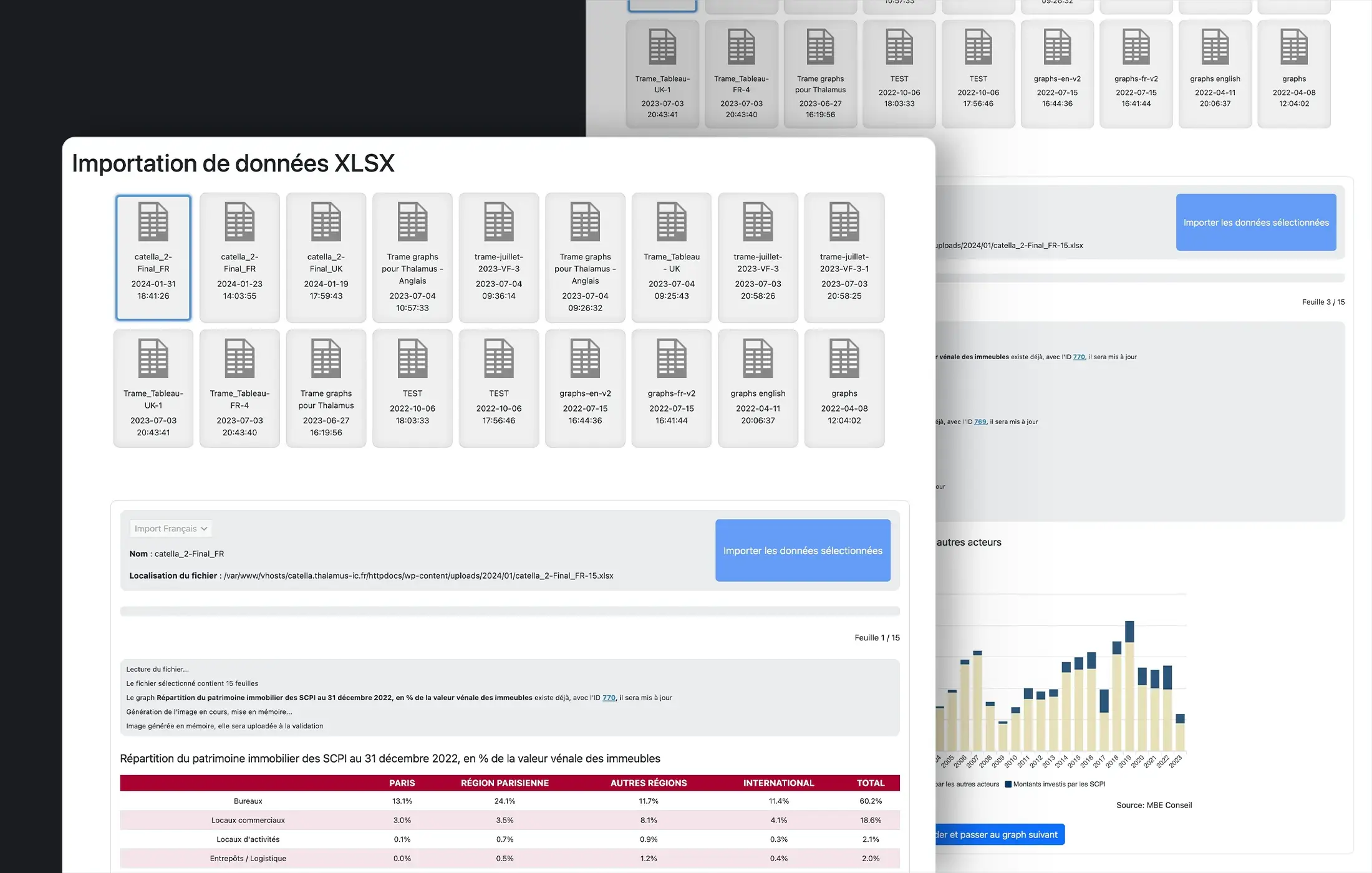1372x873 pixels.
Task: Open graph ID 770 link in front log
Action: click(x=609, y=698)
